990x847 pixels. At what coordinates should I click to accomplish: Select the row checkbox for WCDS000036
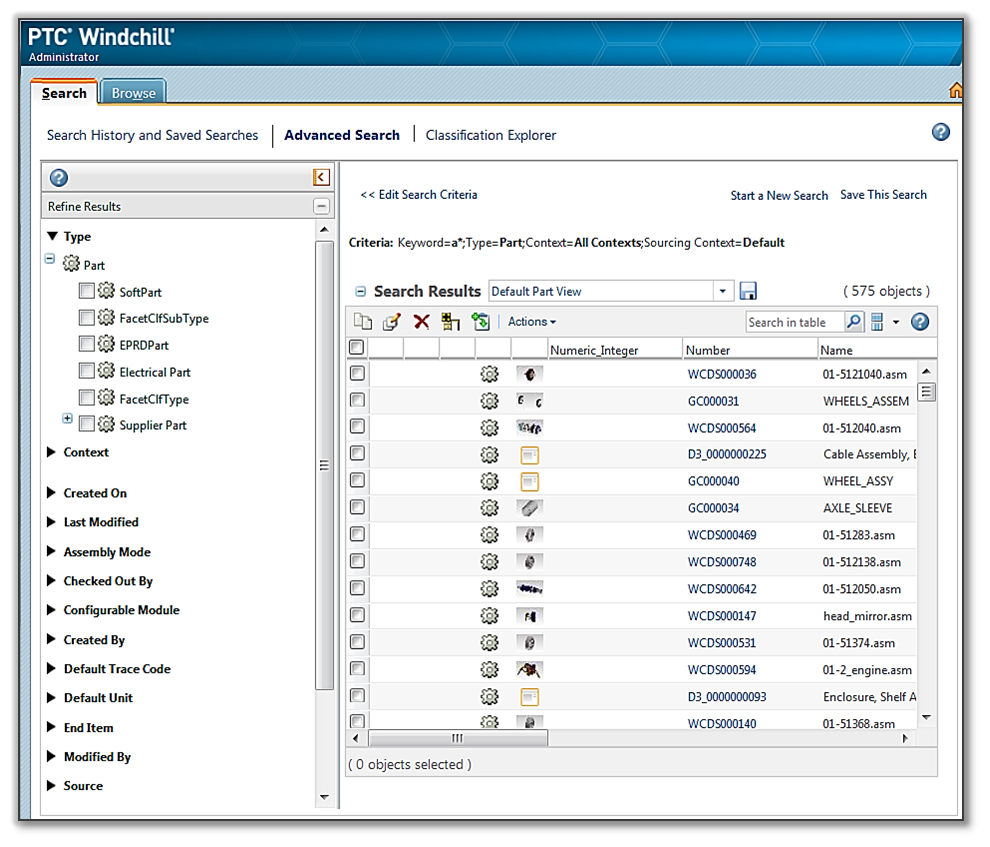click(357, 373)
